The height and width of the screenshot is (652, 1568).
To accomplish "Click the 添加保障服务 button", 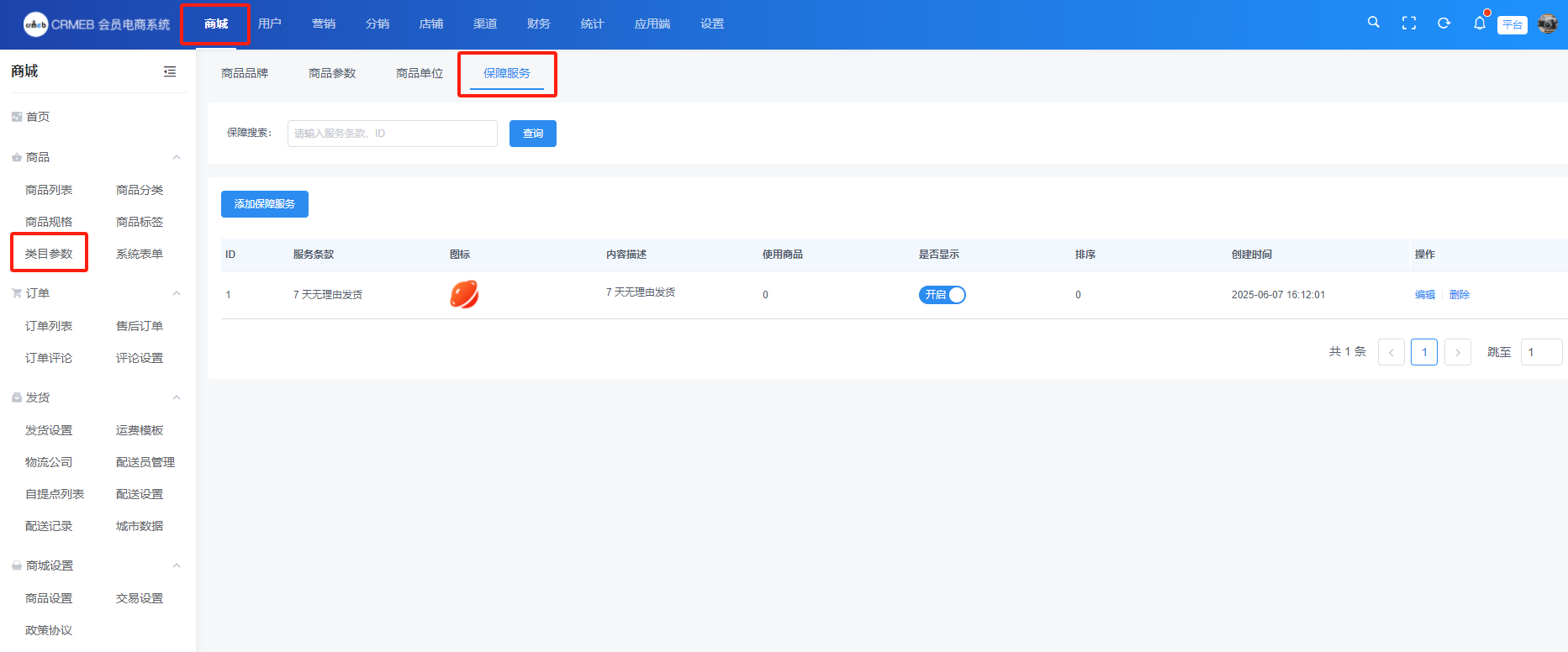I will tap(264, 204).
